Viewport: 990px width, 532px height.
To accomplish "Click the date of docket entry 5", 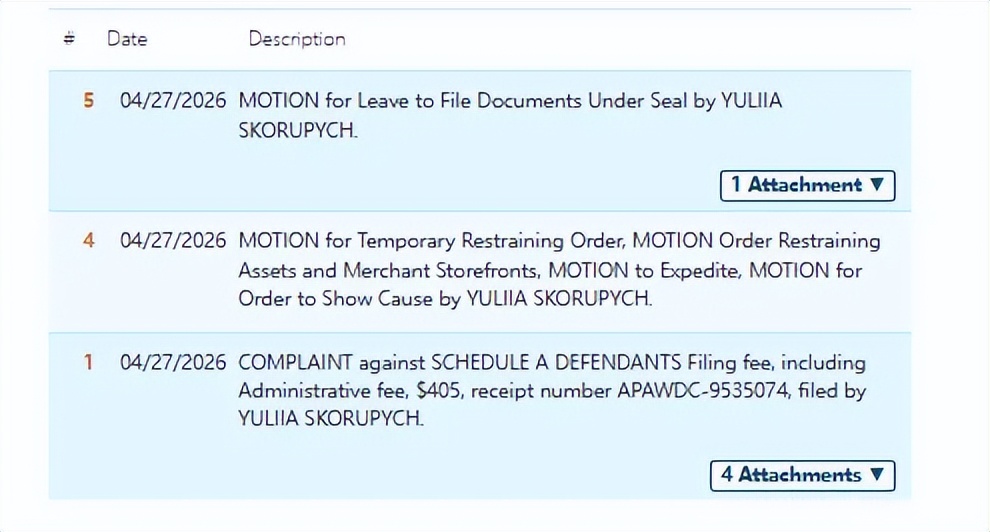I will [173, 101].
